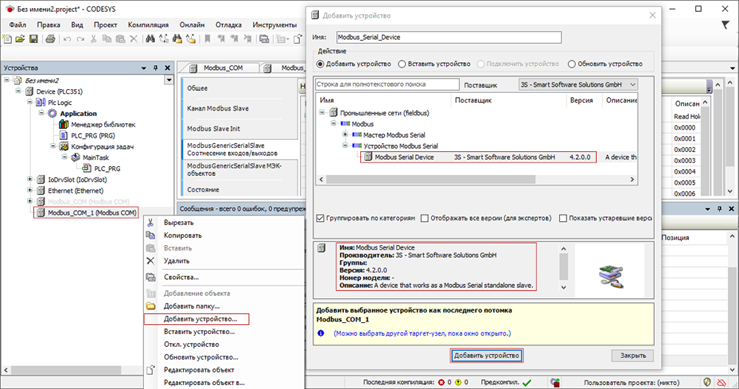Screen dimensions: 739x389
Task: Click the Undo arrow in toolbar
Action: [x=67, y=39]
